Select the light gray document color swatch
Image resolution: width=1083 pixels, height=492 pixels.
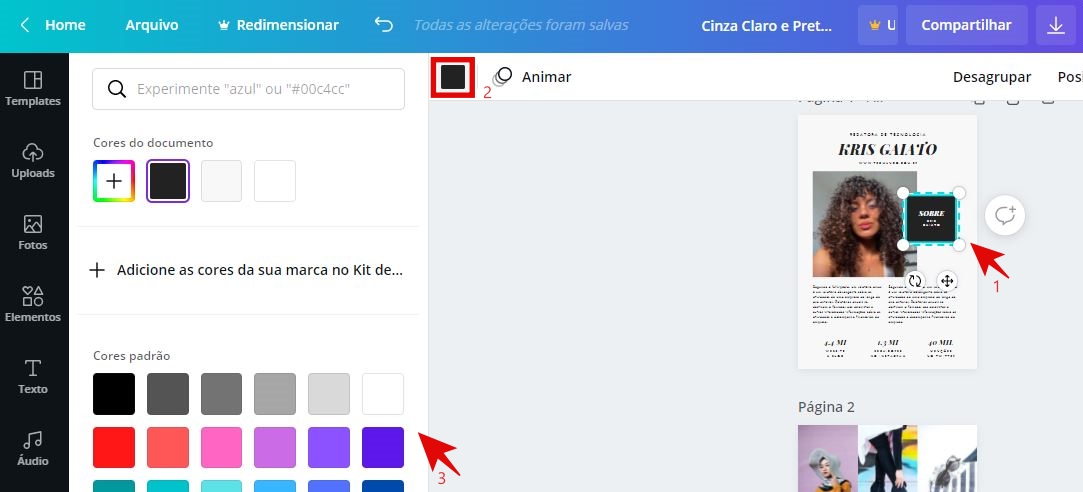[x=222, y=181]
